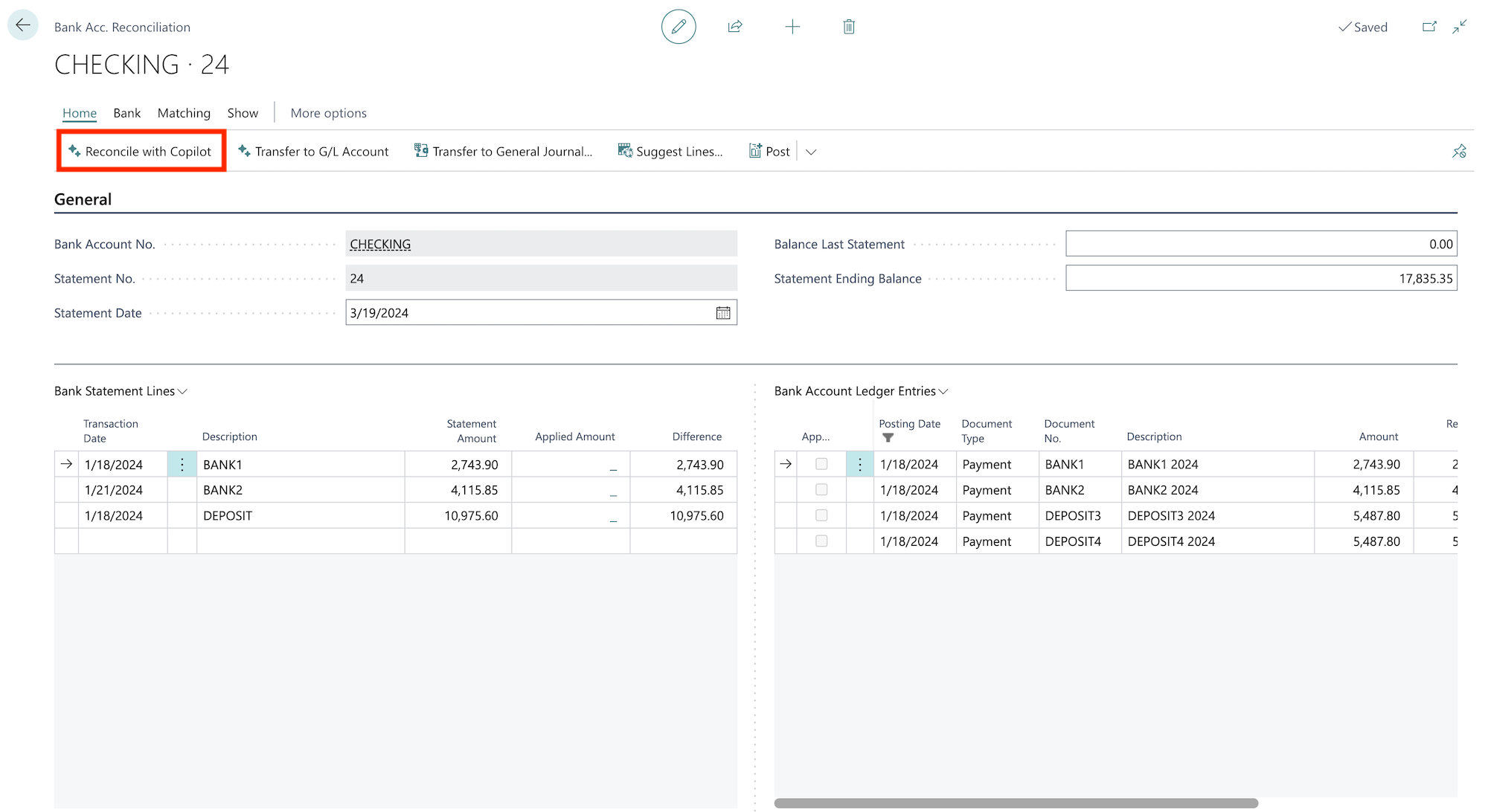1488x812 pixels.
Task: Click Reconcile with Copilot
Action: 140,152
